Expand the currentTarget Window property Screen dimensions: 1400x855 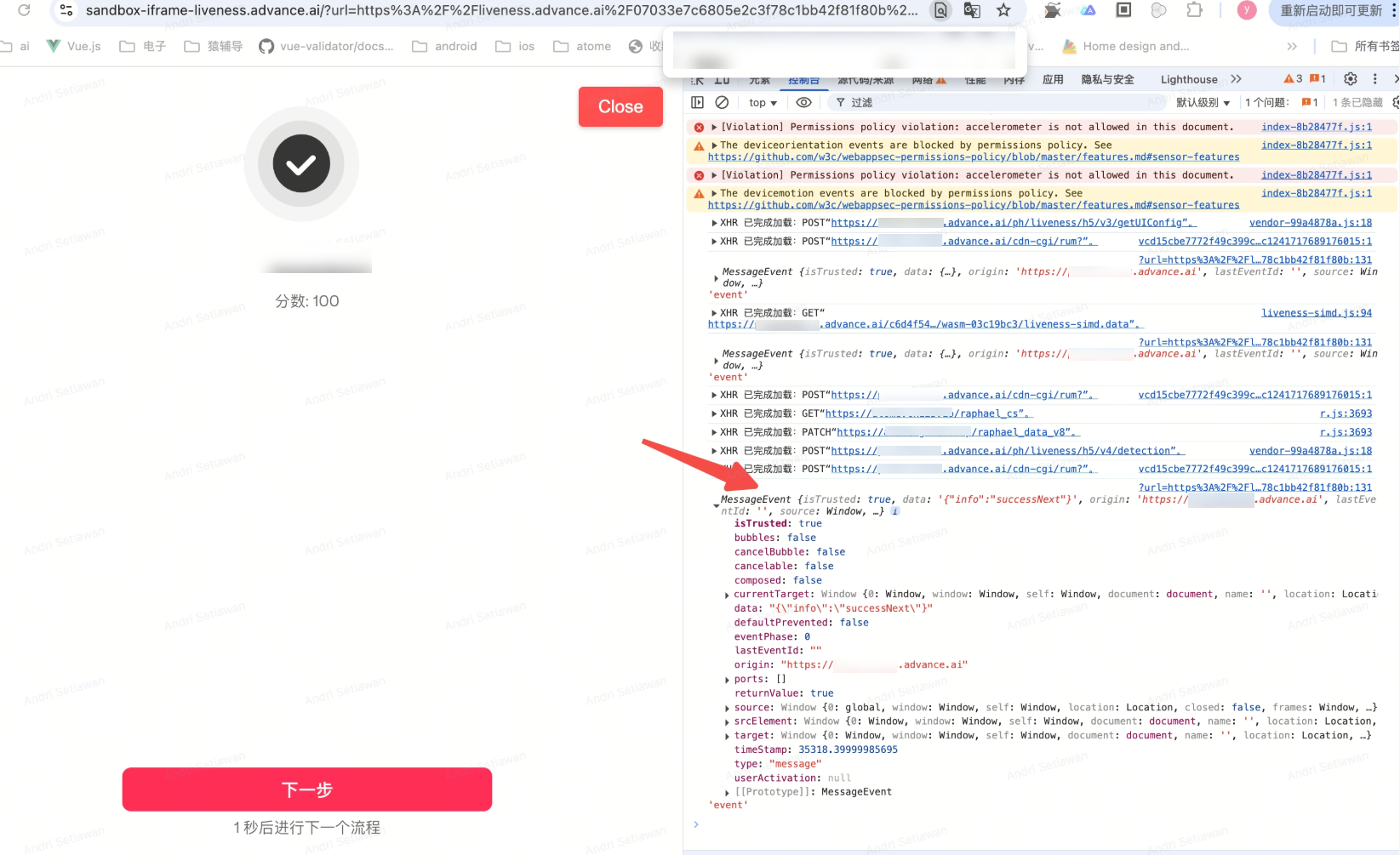coord(727,596)
